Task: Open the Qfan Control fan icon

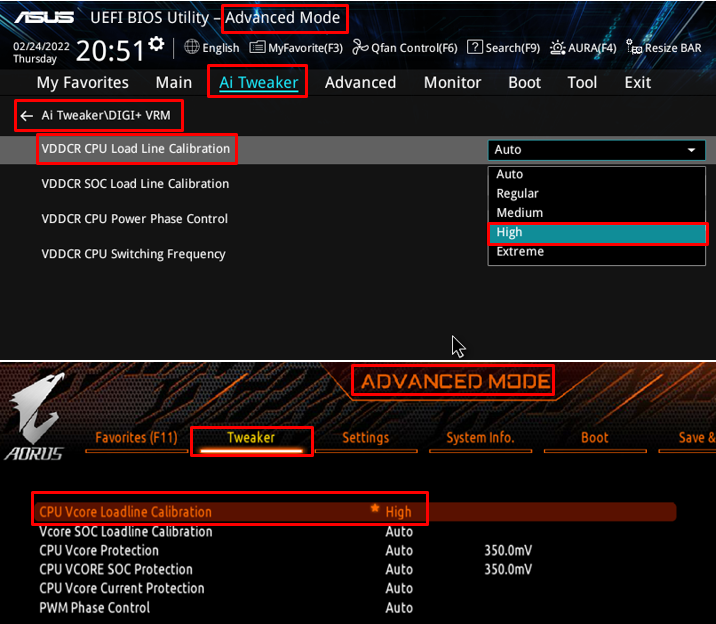Action: point(360,47)
